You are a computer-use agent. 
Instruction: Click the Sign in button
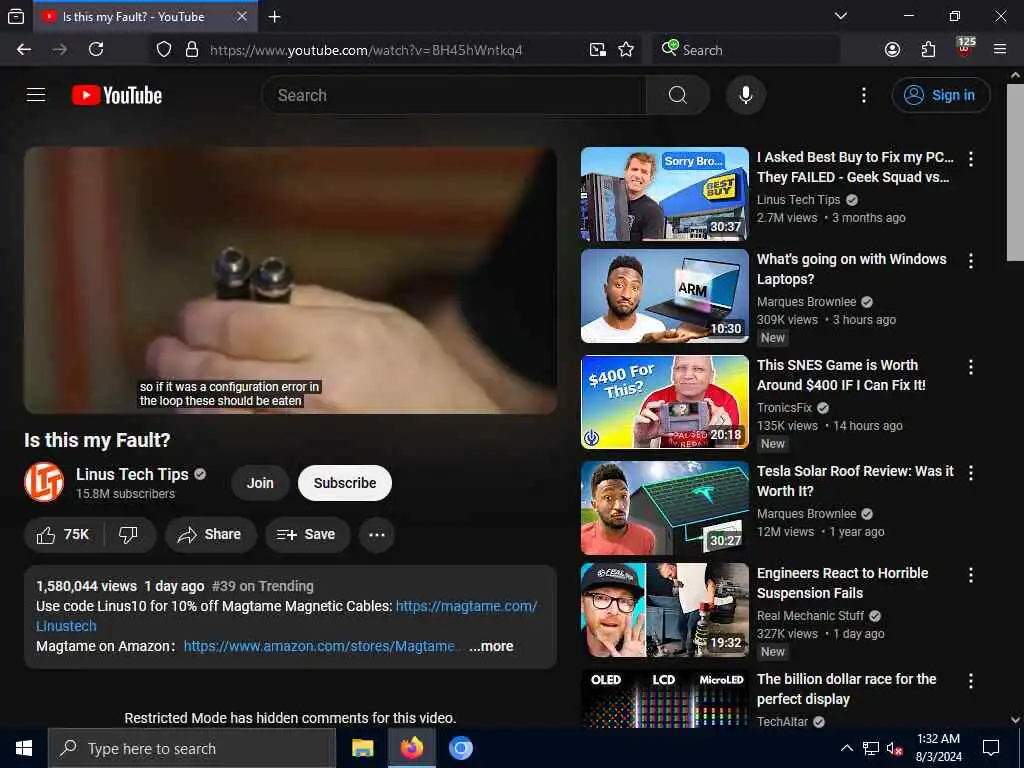(940, 95)
